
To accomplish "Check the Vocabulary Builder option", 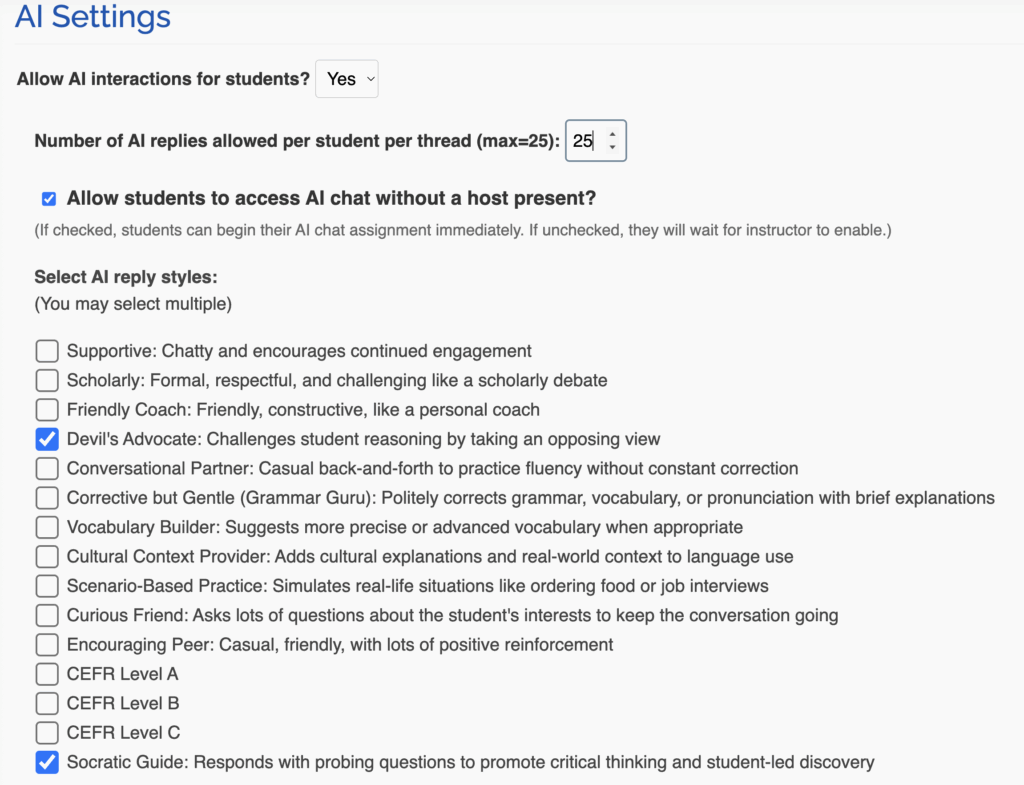I will point(47,527).
